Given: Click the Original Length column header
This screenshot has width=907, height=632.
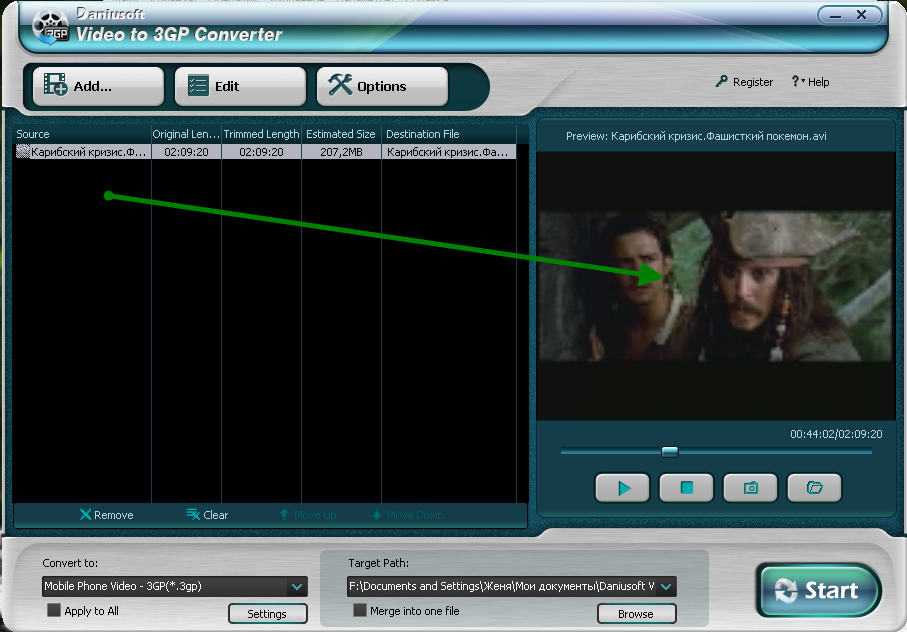Looking at the screenshot, I should (186, 134).
